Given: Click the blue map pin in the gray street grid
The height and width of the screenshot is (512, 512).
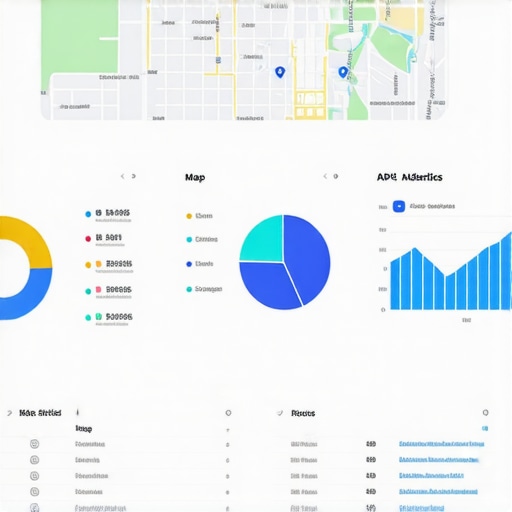Looking at the screenshot, I should point(280,72).
